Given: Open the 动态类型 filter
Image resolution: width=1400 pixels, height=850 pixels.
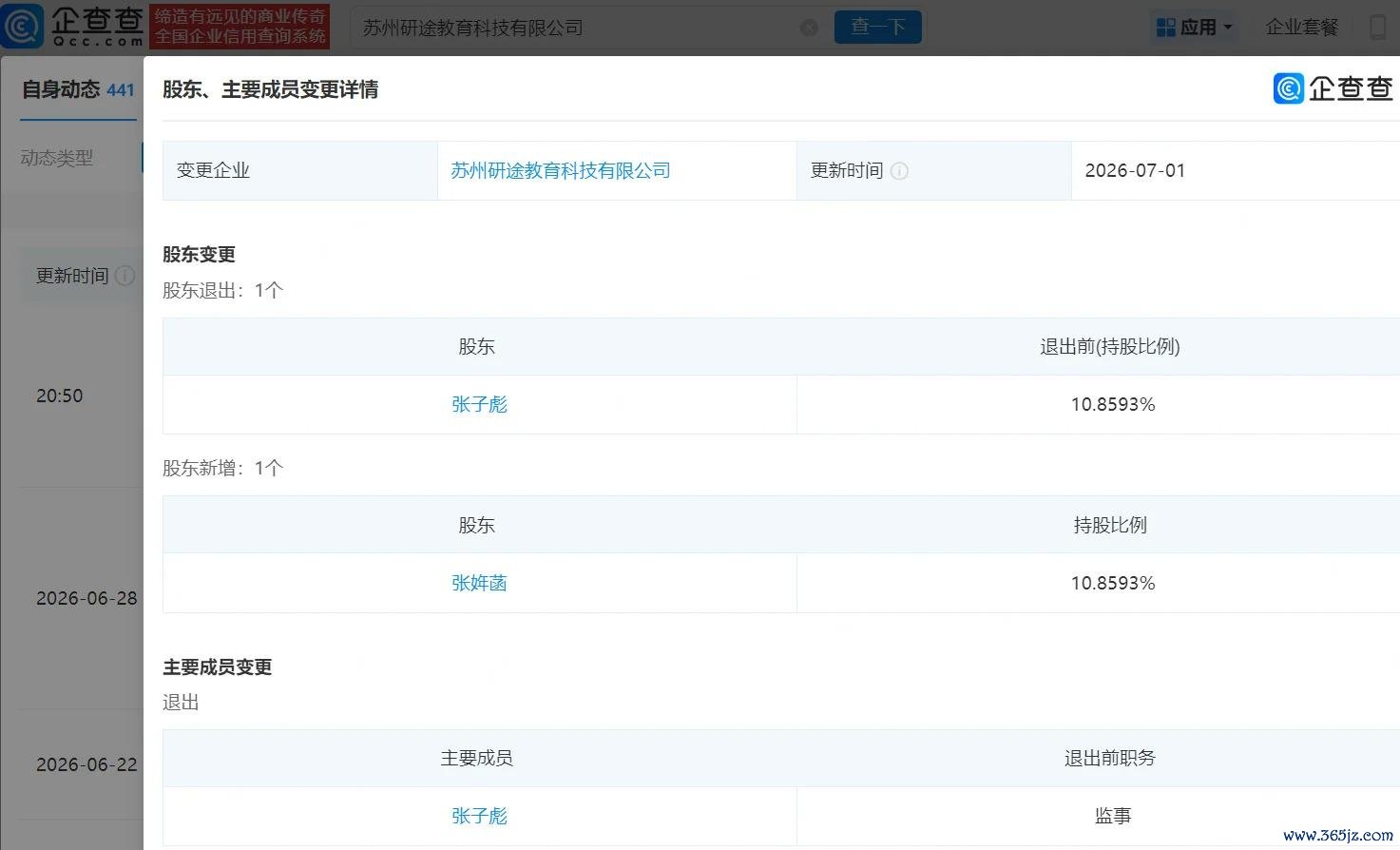Looking at the screenshot, I should [x=57, y=158].
